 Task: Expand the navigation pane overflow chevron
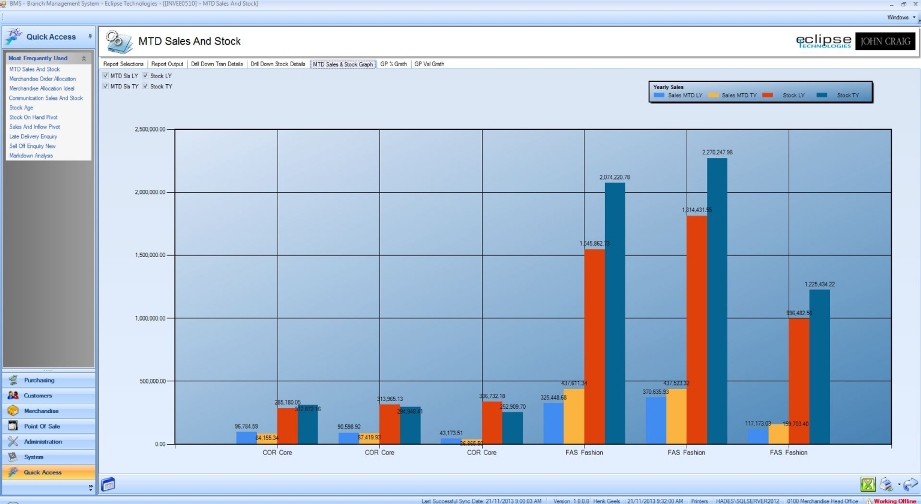click(92, 487)
